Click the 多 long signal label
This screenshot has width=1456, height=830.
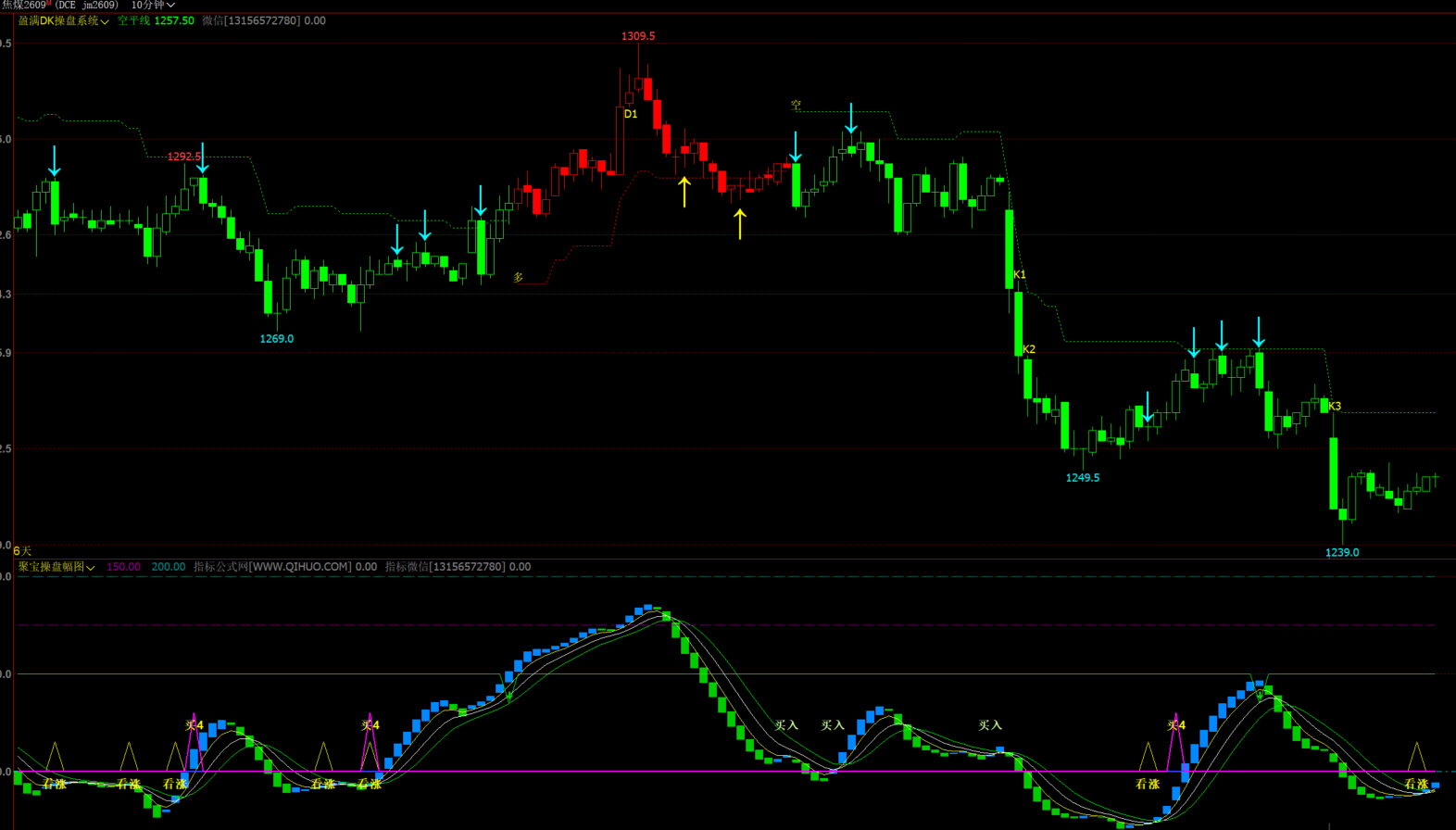(x=519, y=277)
